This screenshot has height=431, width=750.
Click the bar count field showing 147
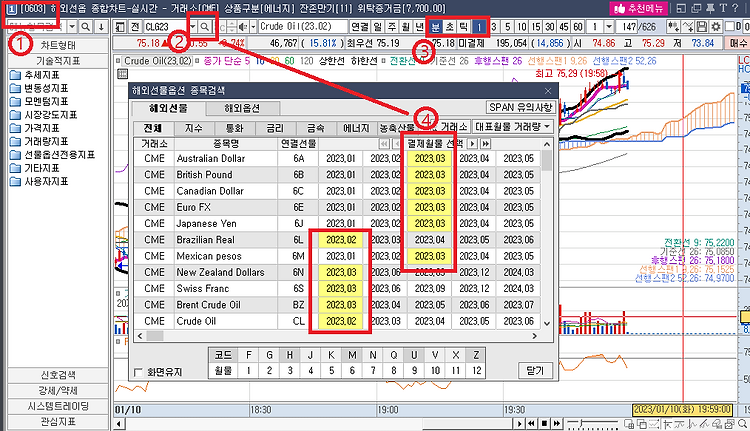pyautogui.click(x=628, y=27)
